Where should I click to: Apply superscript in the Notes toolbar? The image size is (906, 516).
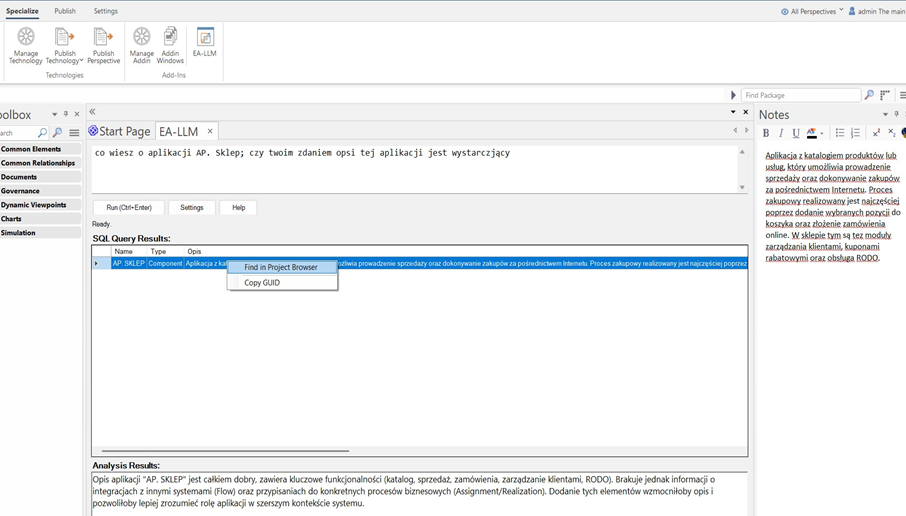pos(876,133)
